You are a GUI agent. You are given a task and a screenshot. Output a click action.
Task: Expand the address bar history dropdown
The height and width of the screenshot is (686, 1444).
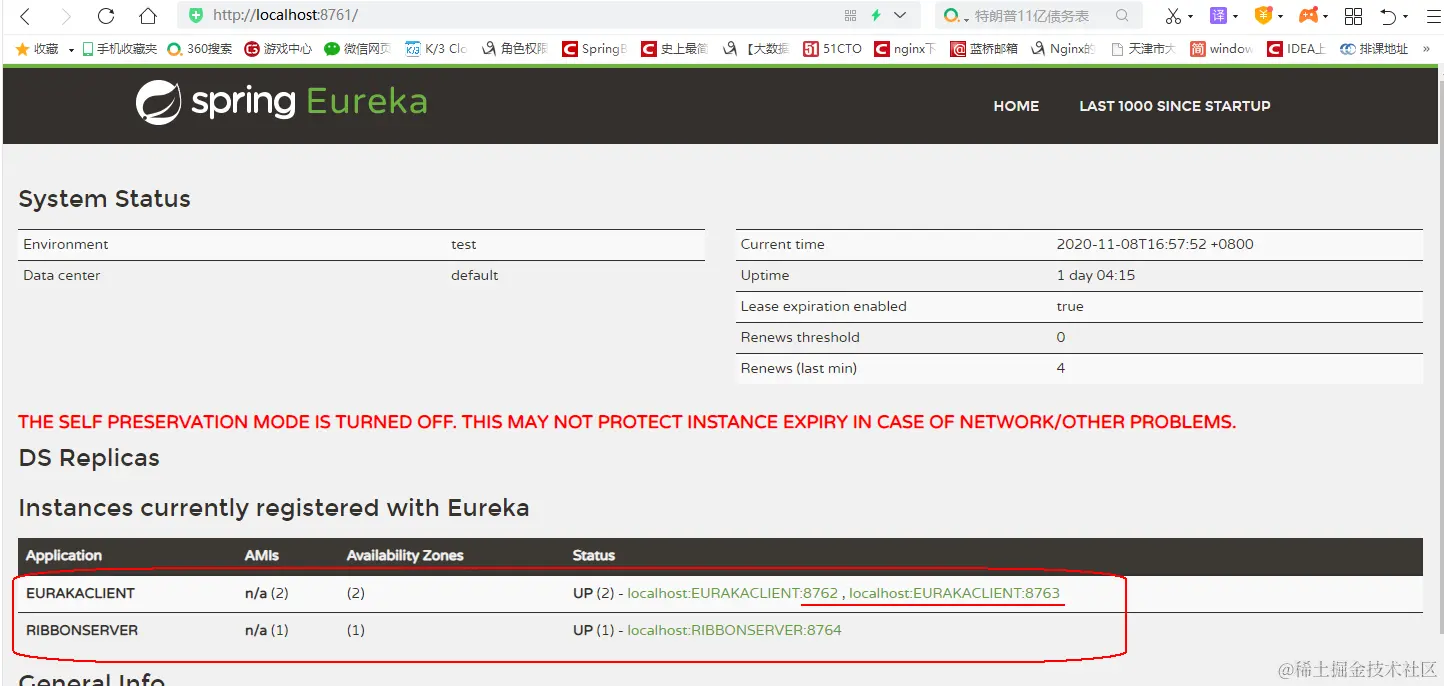click(x=900, y=15)
